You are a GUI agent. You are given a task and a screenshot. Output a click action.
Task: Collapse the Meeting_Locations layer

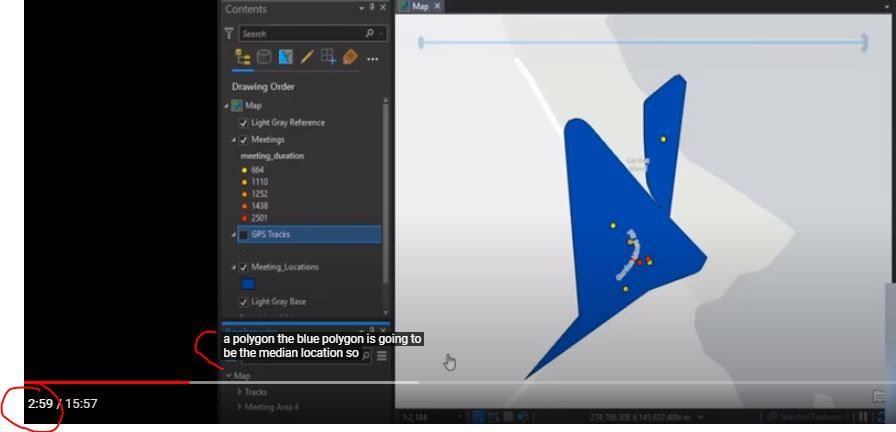234,267
